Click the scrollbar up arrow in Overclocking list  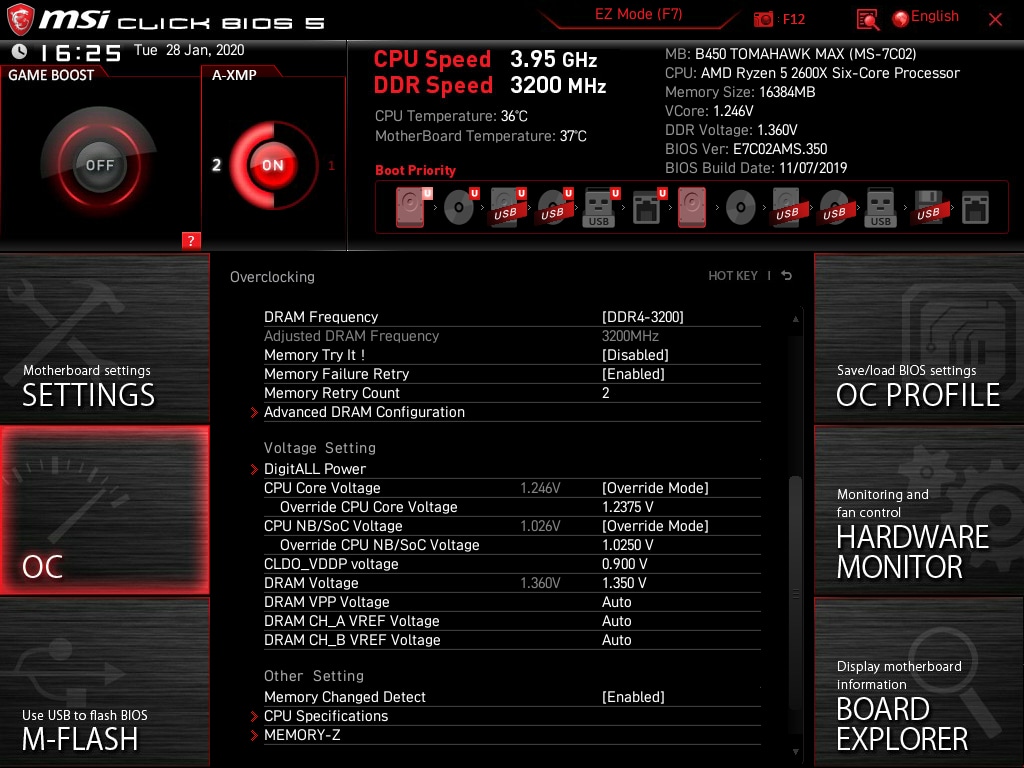click(795, 319)
